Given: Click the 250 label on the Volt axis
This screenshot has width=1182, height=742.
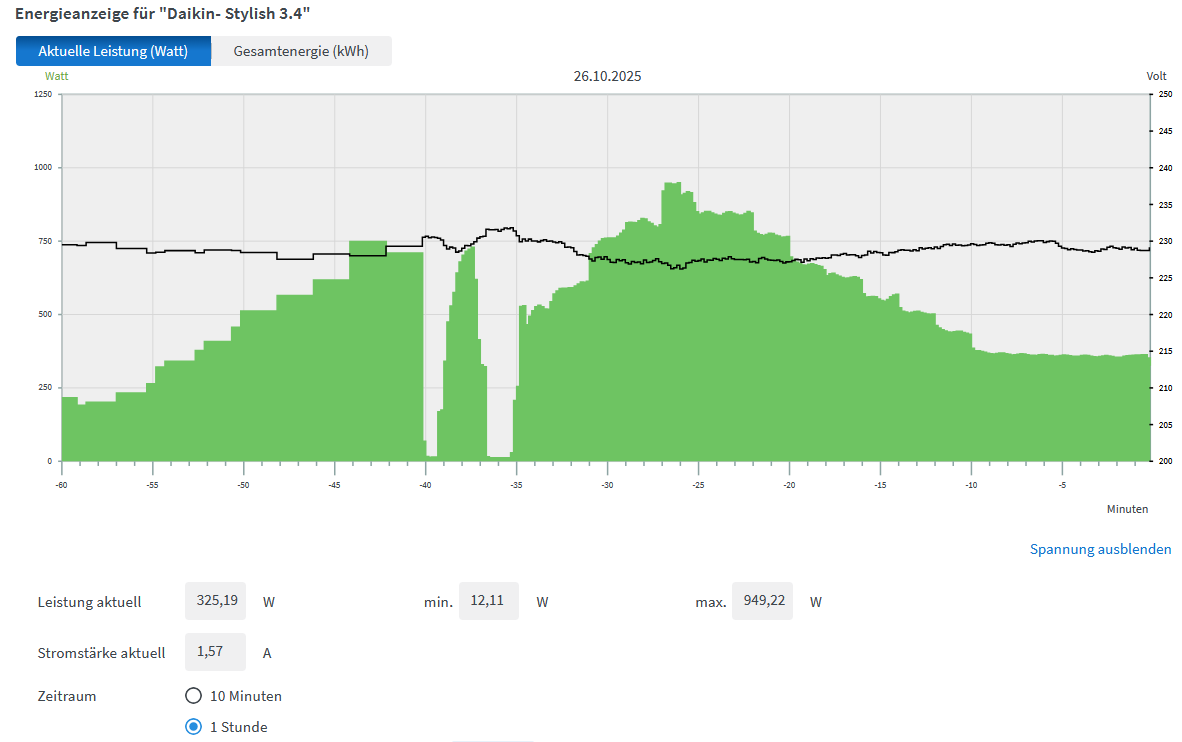Looking at the screenshot, I should click(x=1164, y=95).
